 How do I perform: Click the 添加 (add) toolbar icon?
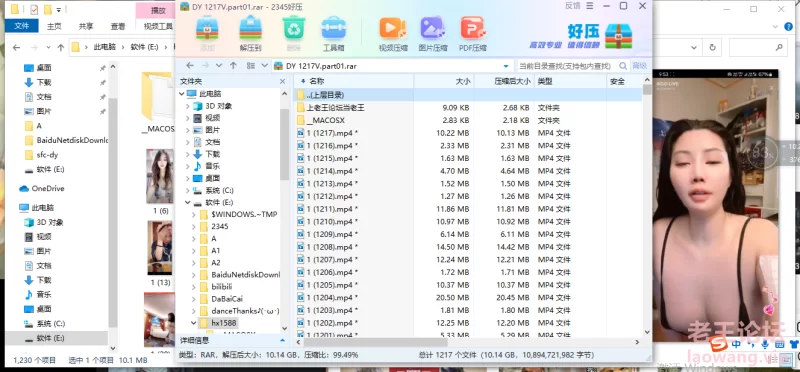pos(207,33)
